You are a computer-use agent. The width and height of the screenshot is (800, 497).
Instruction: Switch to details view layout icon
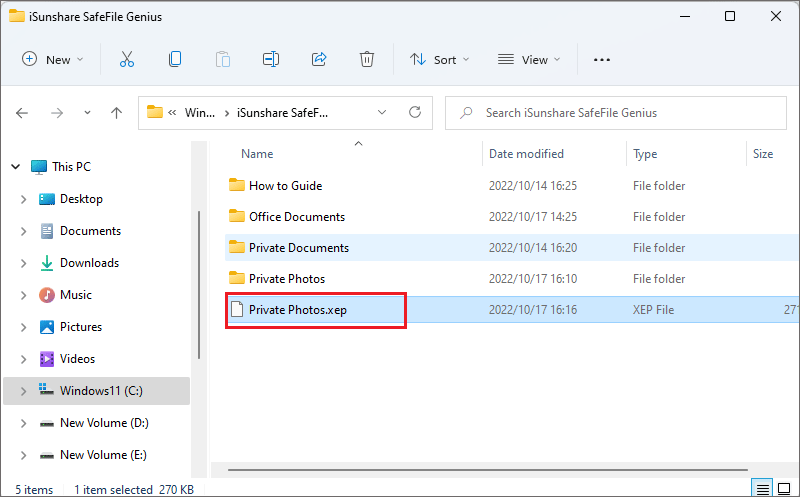(x=762, y=489)
